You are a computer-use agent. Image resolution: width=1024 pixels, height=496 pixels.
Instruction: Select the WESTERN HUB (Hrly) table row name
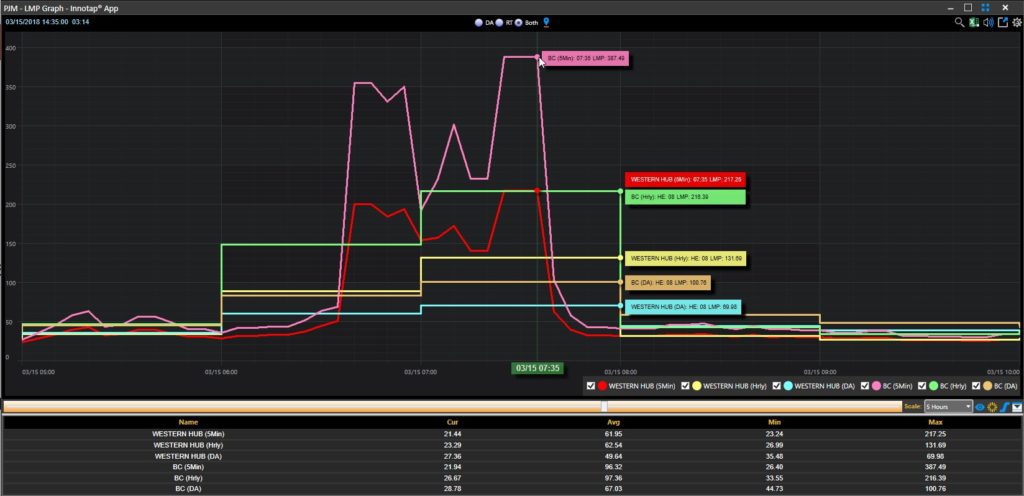188,445
